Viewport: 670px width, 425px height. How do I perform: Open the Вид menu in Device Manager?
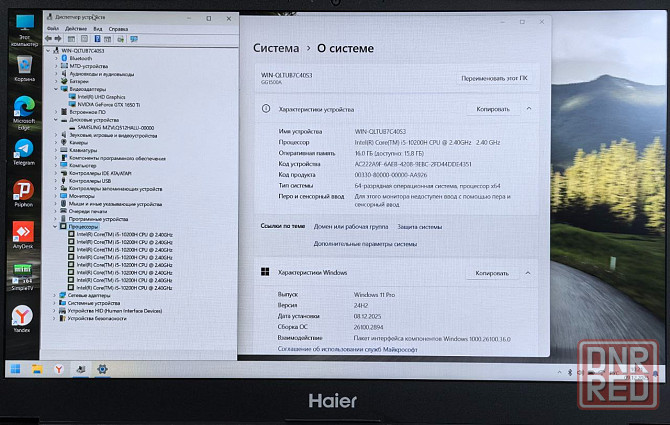pyautogui.click(x=98, y=29)
